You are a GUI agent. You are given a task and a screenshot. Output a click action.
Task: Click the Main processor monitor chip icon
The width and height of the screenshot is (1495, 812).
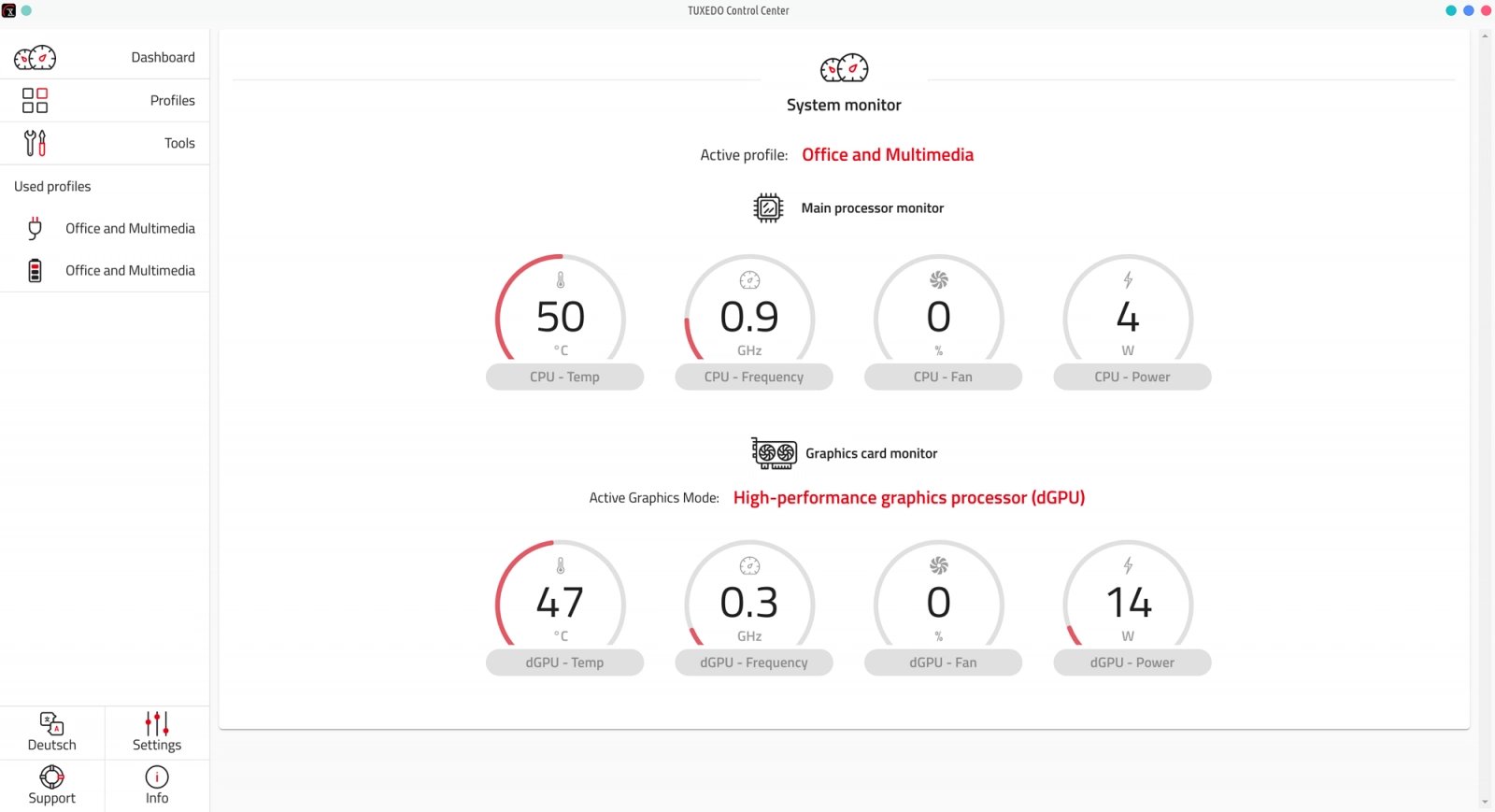[768, 207]
